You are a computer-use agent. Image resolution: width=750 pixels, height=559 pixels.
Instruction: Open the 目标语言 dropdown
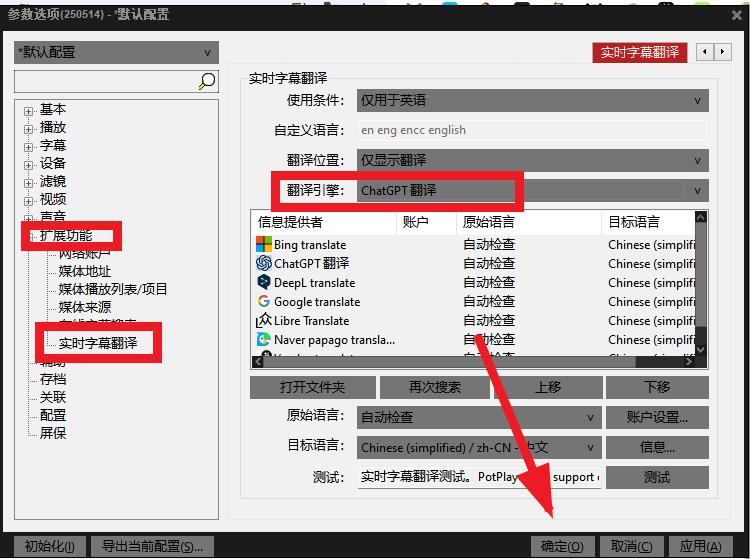479,448
